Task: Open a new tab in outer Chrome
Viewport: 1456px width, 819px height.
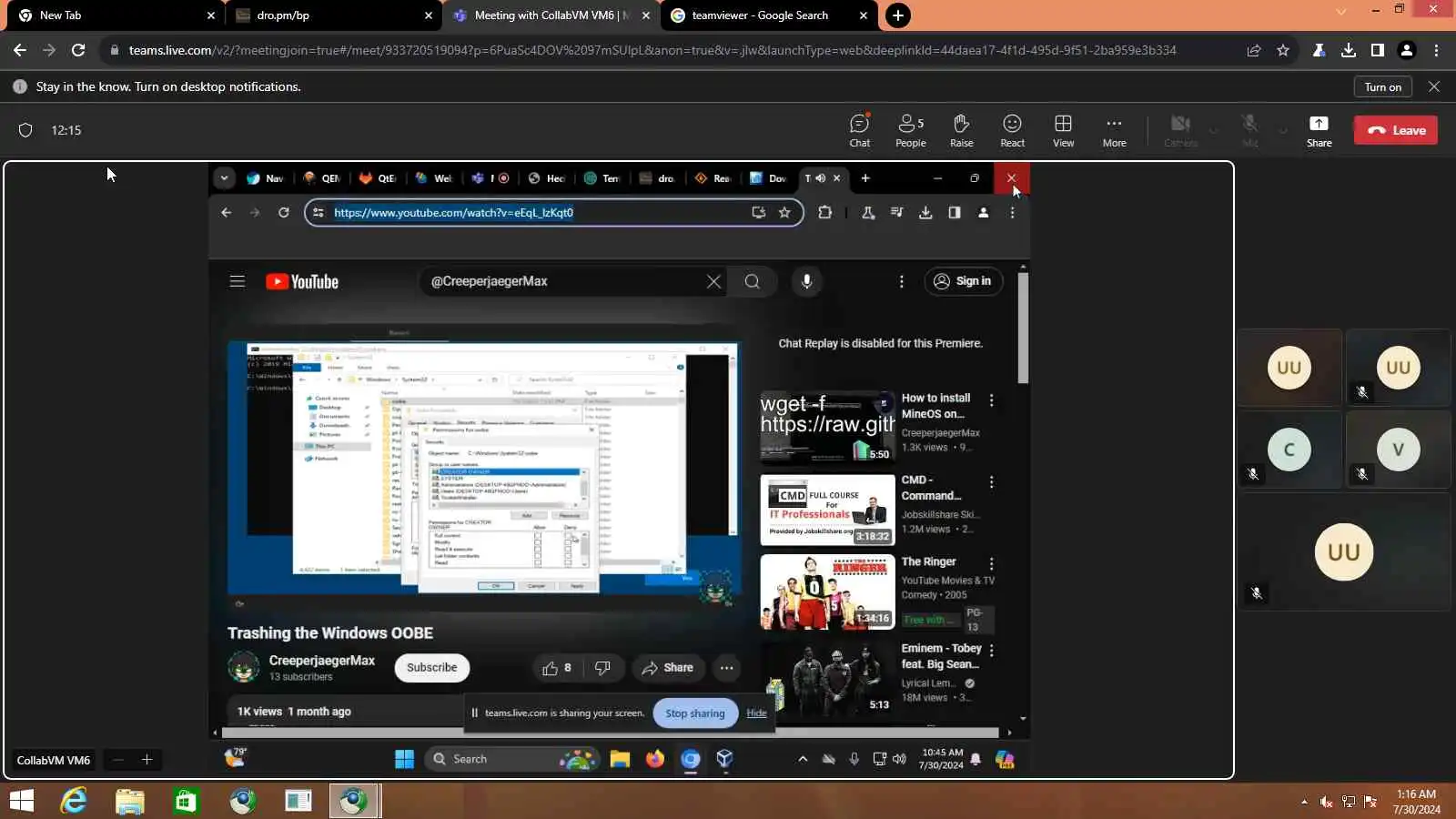Action: [x=898, y=15]
